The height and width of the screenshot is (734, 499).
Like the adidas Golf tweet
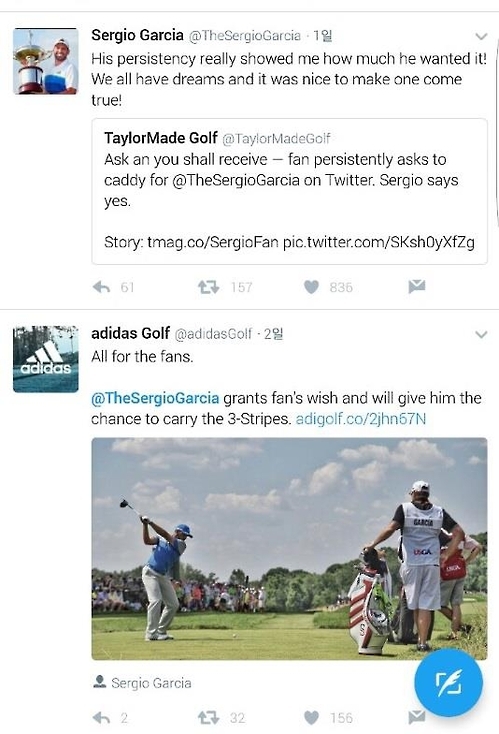click(x=311, y=717)
